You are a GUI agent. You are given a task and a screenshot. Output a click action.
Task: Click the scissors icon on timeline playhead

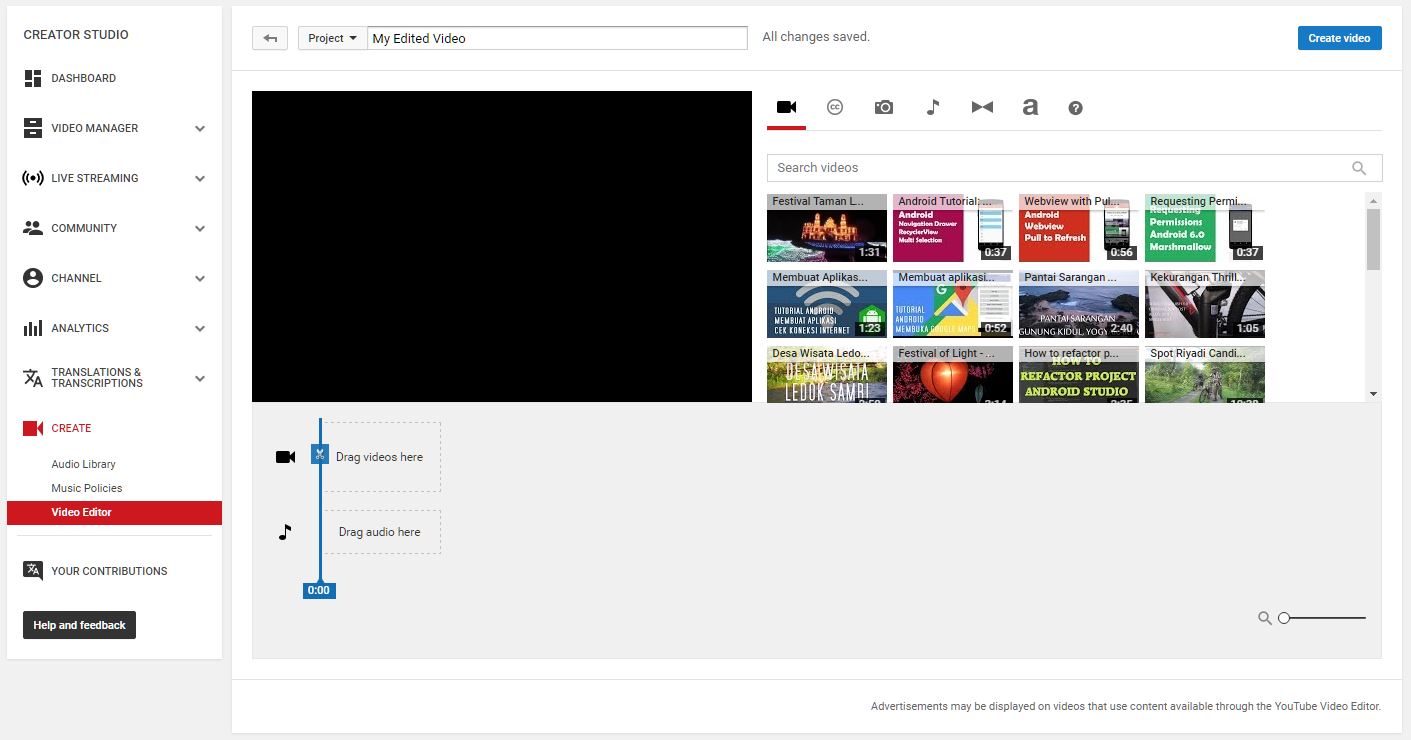point(319,455)
